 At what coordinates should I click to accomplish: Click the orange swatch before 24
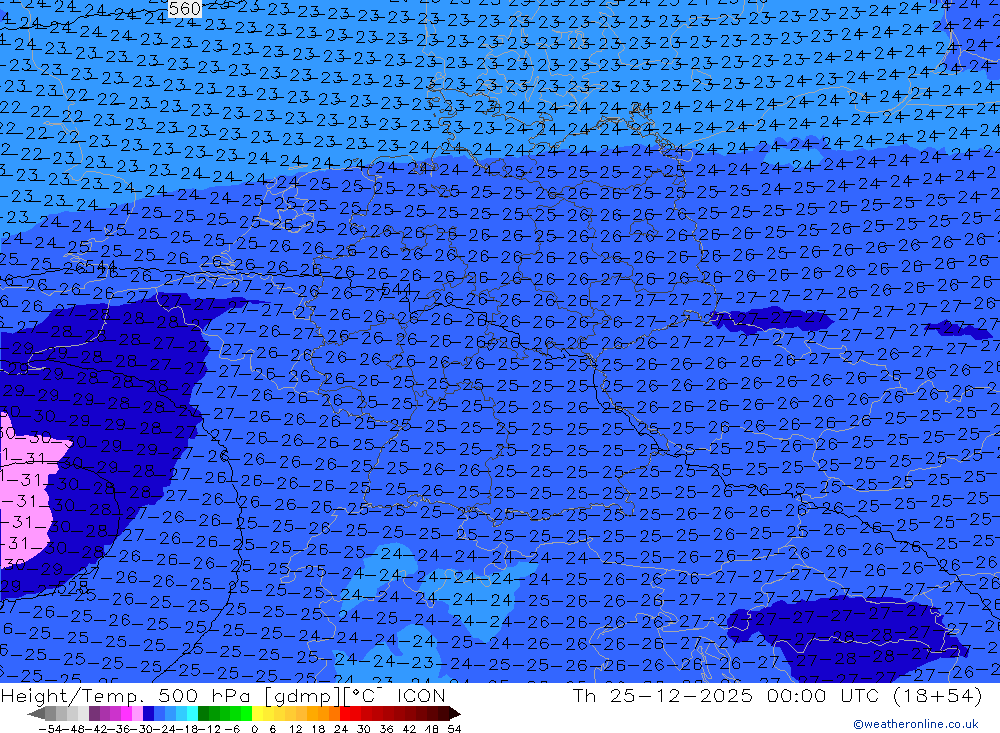point(334,713)
